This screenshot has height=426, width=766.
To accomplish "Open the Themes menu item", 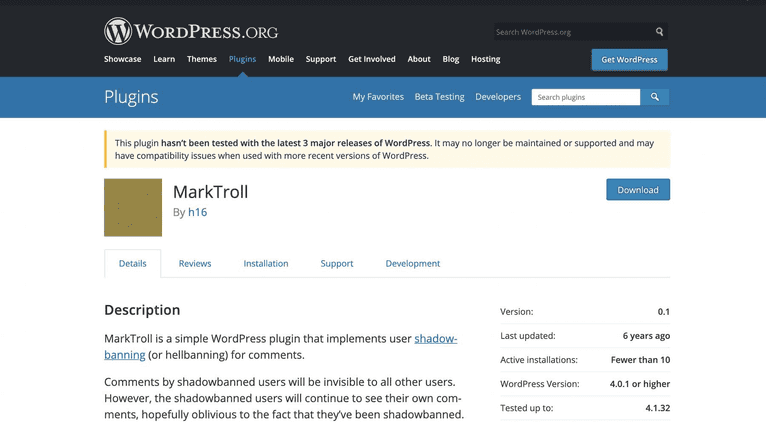I will [x=201, y=59].
